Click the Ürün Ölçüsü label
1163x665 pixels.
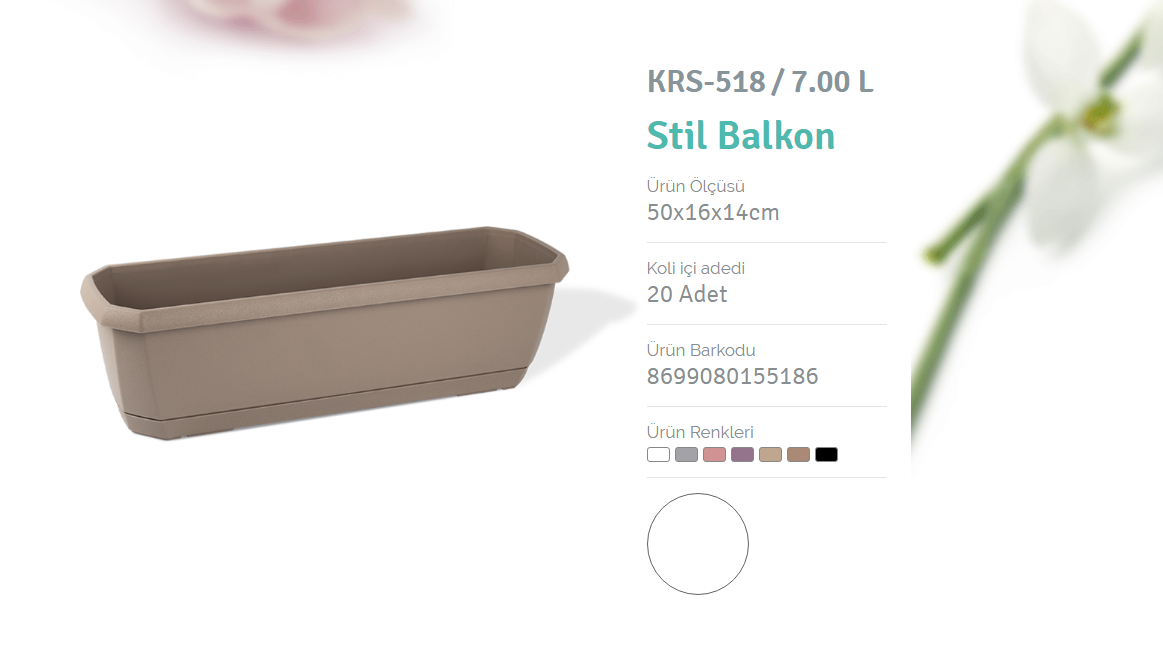pos(696,186)
